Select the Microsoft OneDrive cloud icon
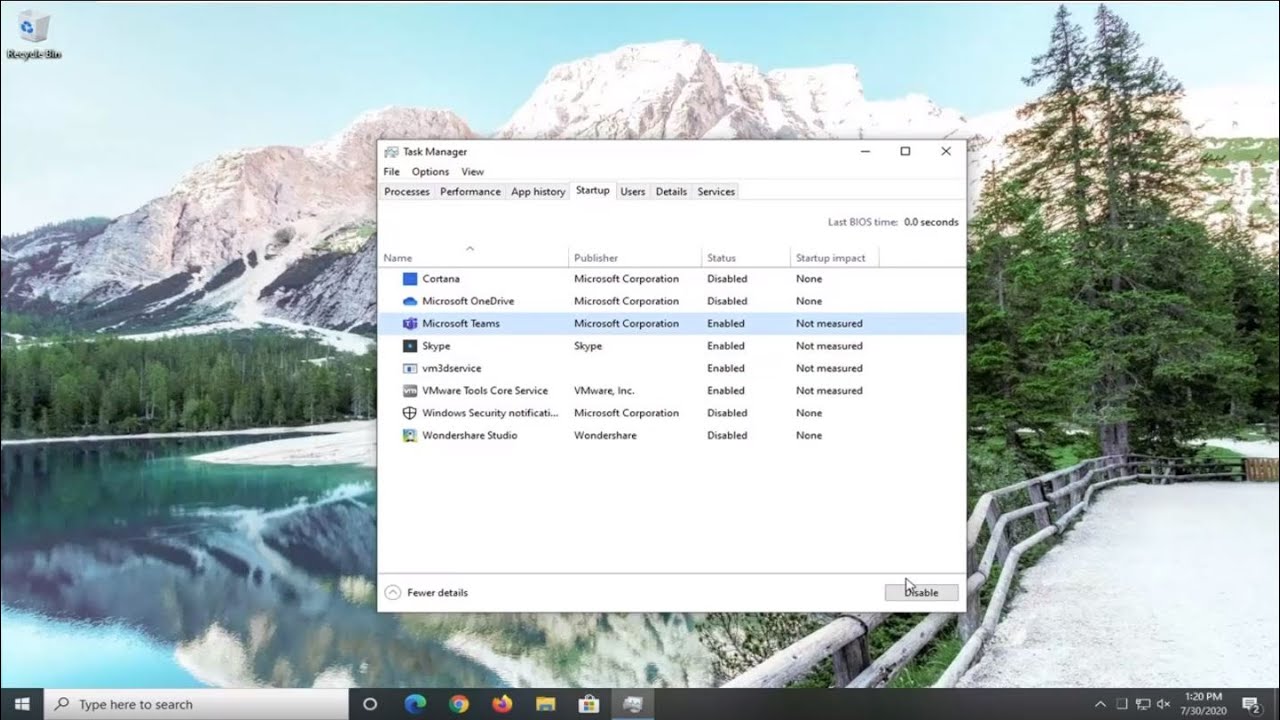 tap(409, 301)
